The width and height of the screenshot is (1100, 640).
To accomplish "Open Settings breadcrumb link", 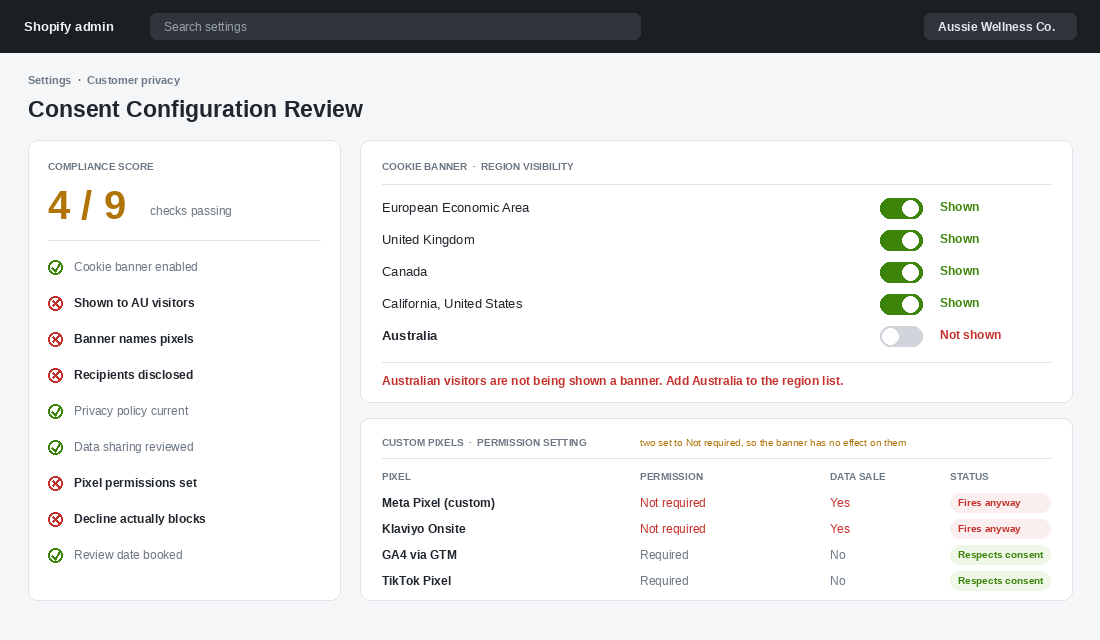I will tap(49, 80).
